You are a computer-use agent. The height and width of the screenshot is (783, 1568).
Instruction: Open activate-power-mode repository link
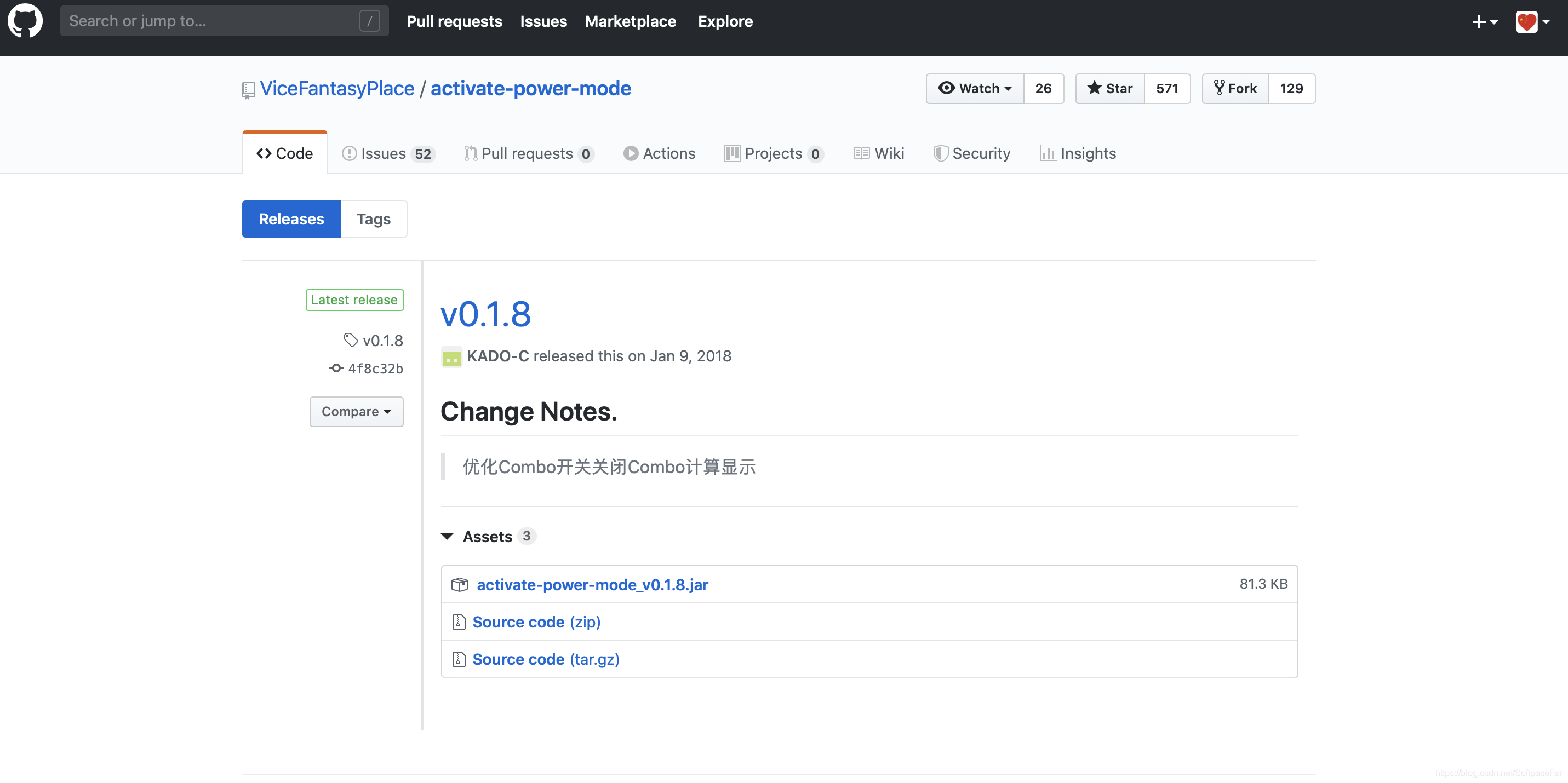pyautogui.click(x=531, y=89)
